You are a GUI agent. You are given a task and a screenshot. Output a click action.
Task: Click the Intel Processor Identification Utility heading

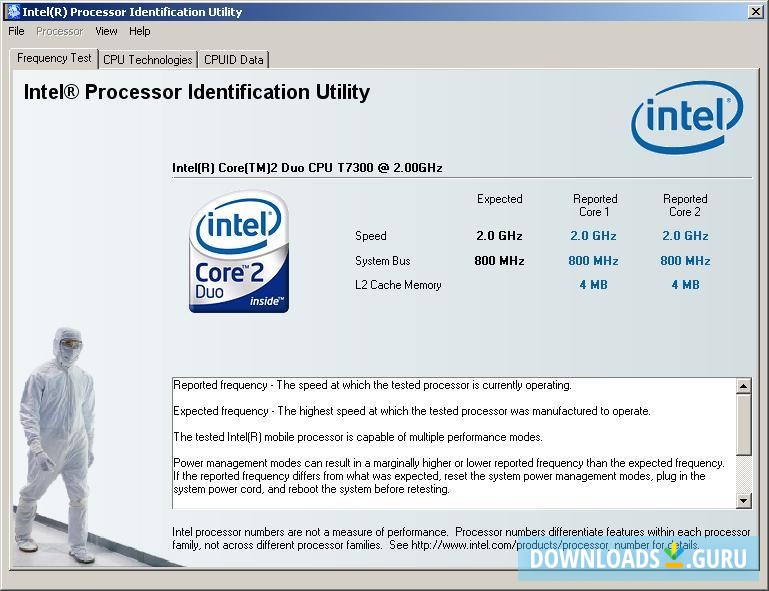(197, 93)
